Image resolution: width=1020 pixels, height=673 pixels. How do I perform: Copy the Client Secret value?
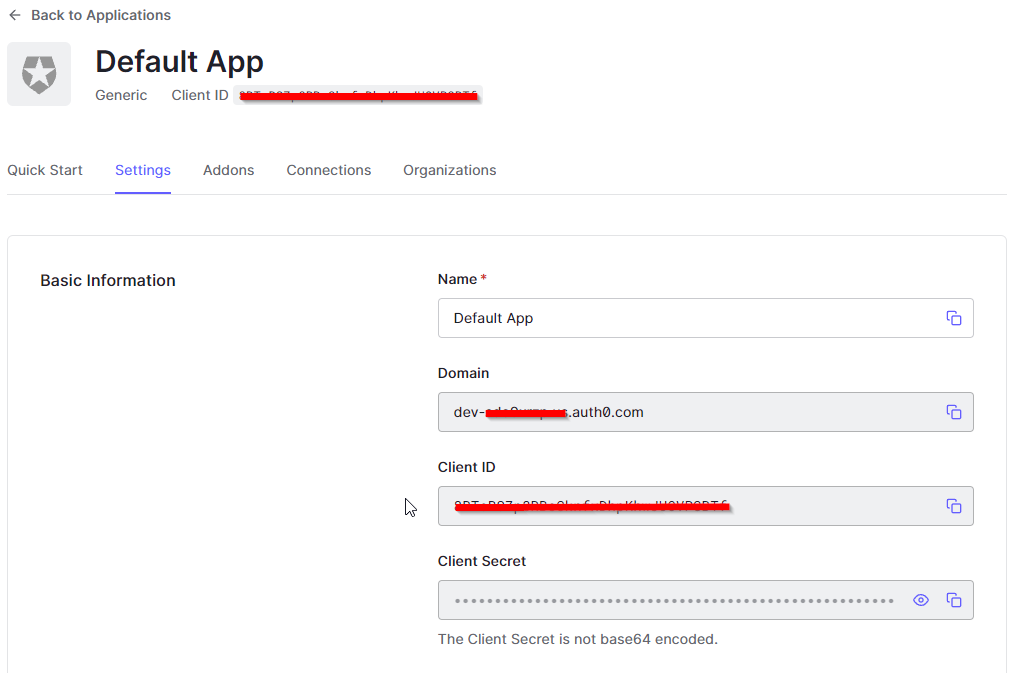953,600
